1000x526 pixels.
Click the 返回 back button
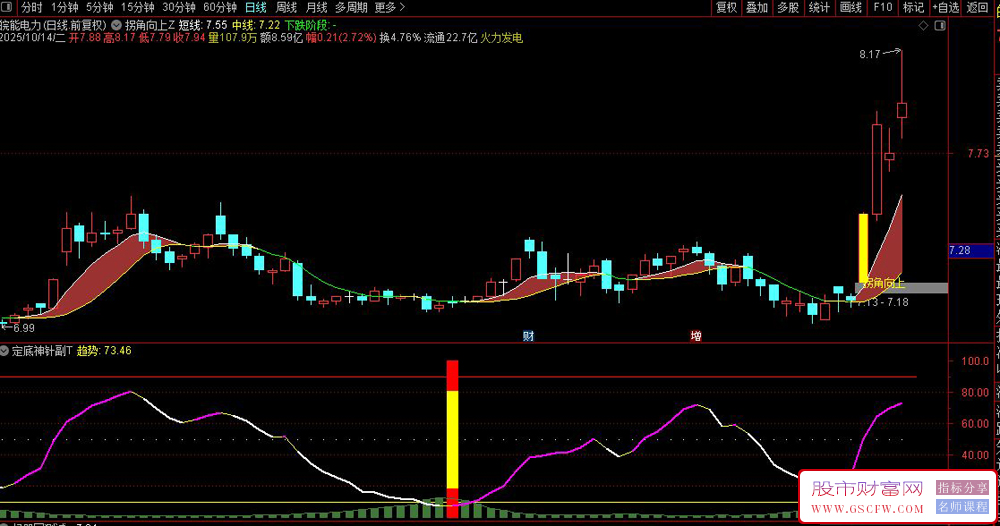977,8
